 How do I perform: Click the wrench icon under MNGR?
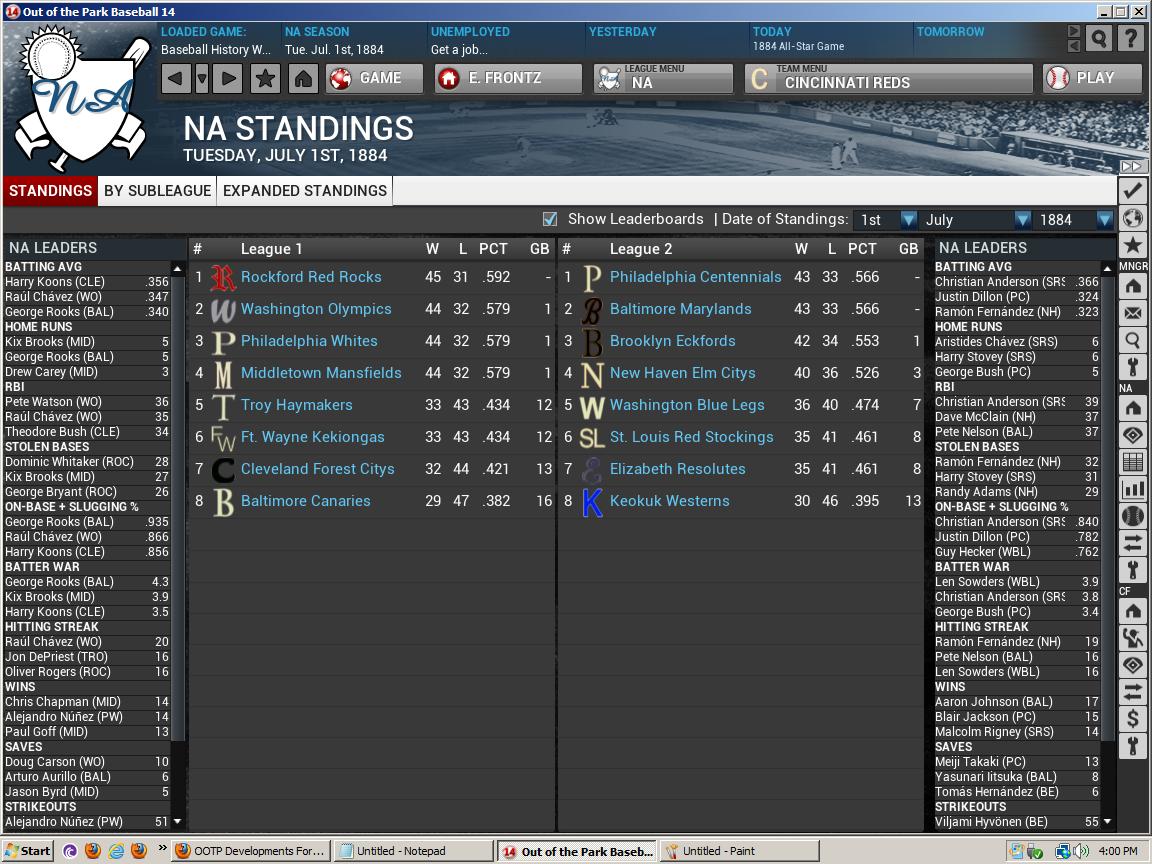click(x=1133, y=364)
